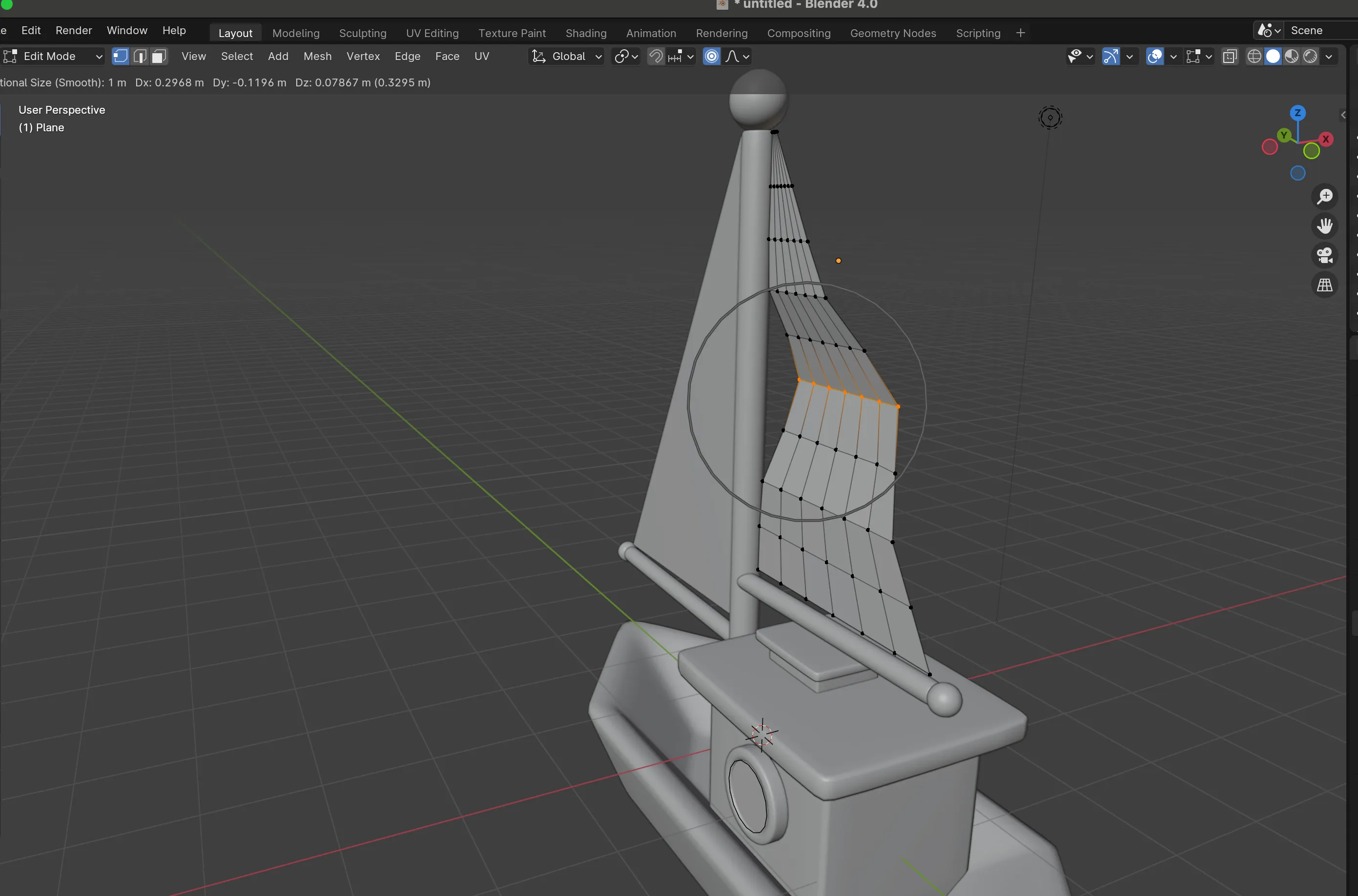Select the Layout workspace tab

tap(235, 33)
